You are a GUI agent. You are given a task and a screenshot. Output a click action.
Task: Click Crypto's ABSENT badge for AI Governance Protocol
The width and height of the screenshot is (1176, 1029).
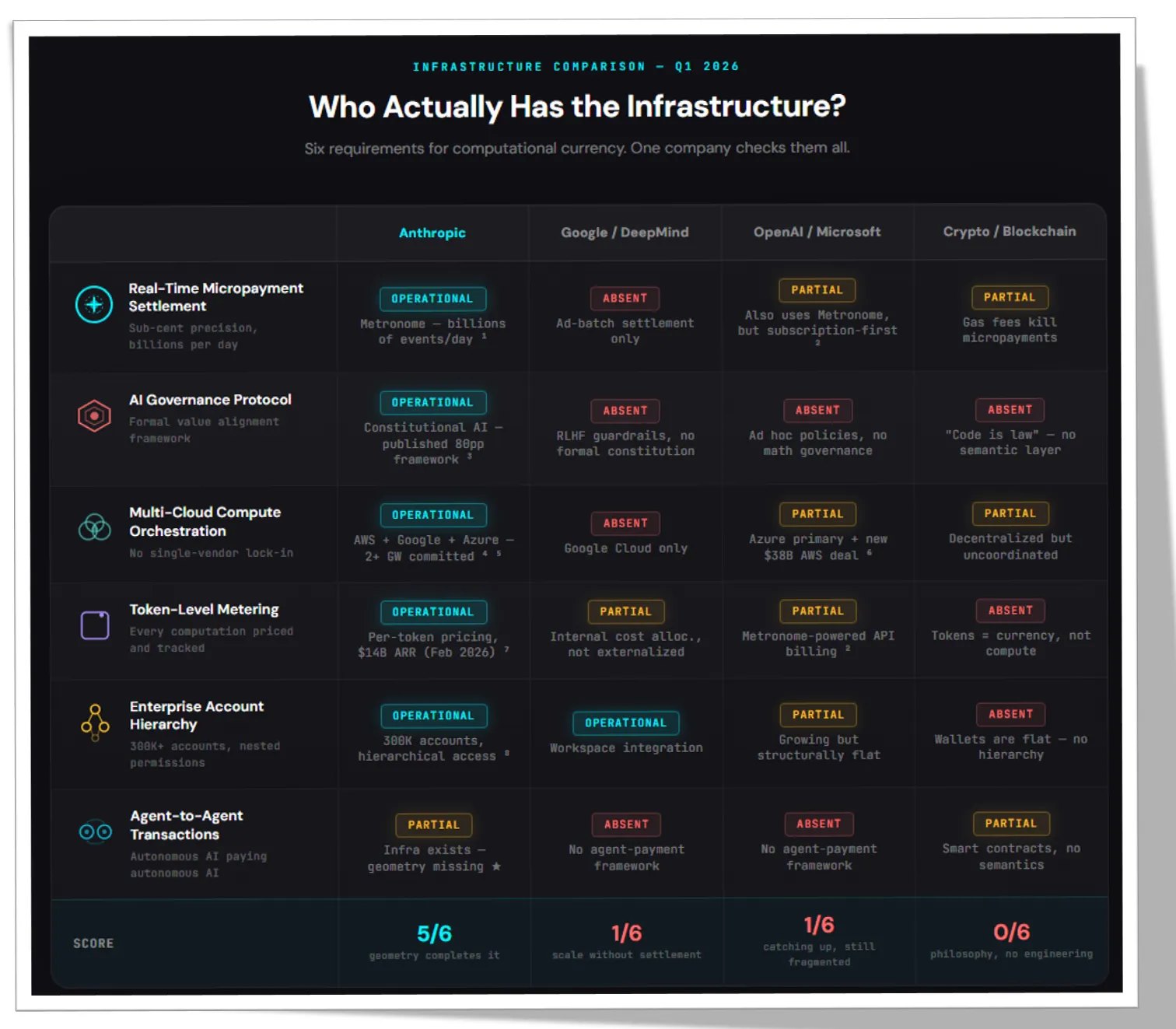coord(1010,410)
